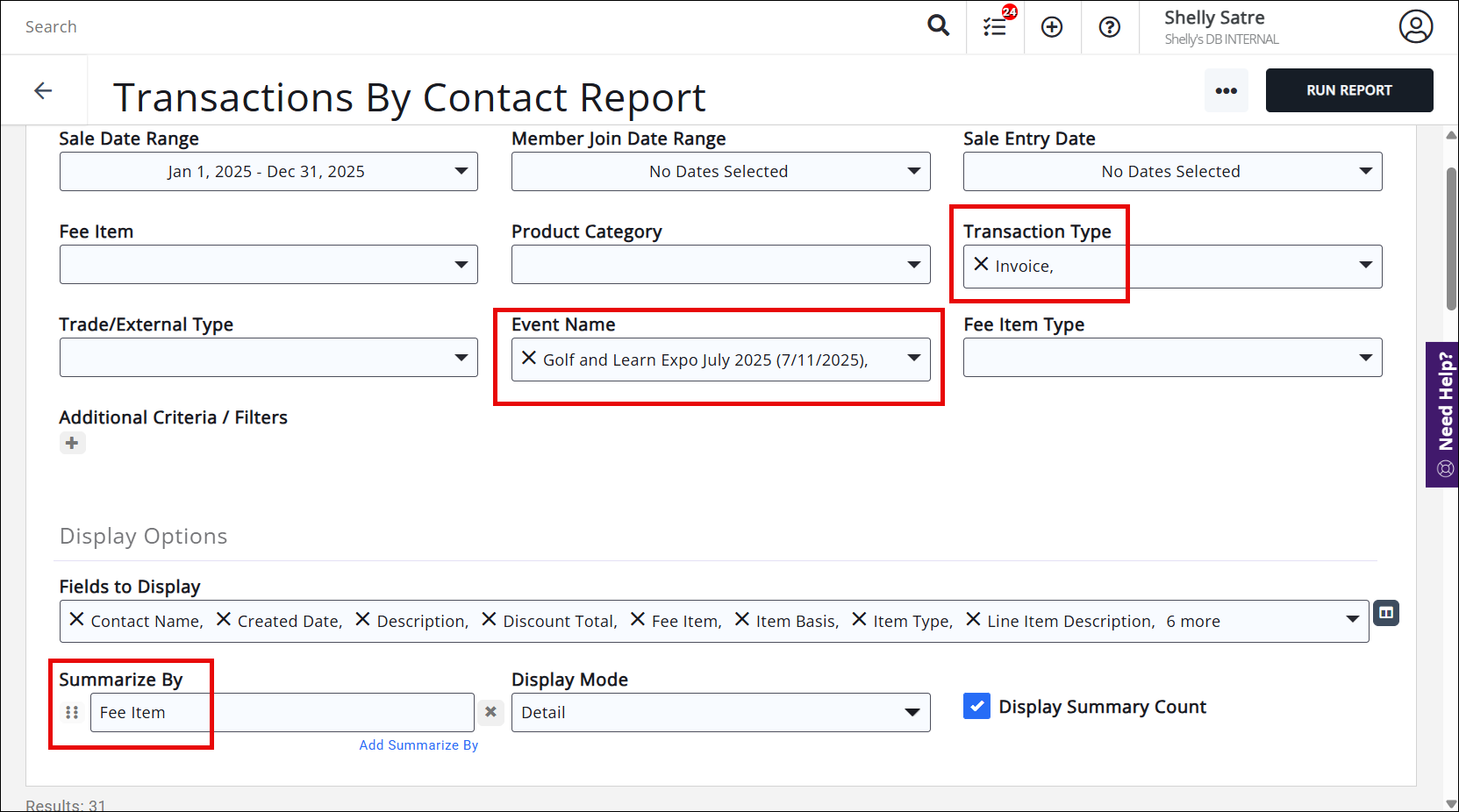Viewport: 1459px width, 812px height.
Task: Click the vertical scrollbar thumb
Action: [x=1451, y=237]
